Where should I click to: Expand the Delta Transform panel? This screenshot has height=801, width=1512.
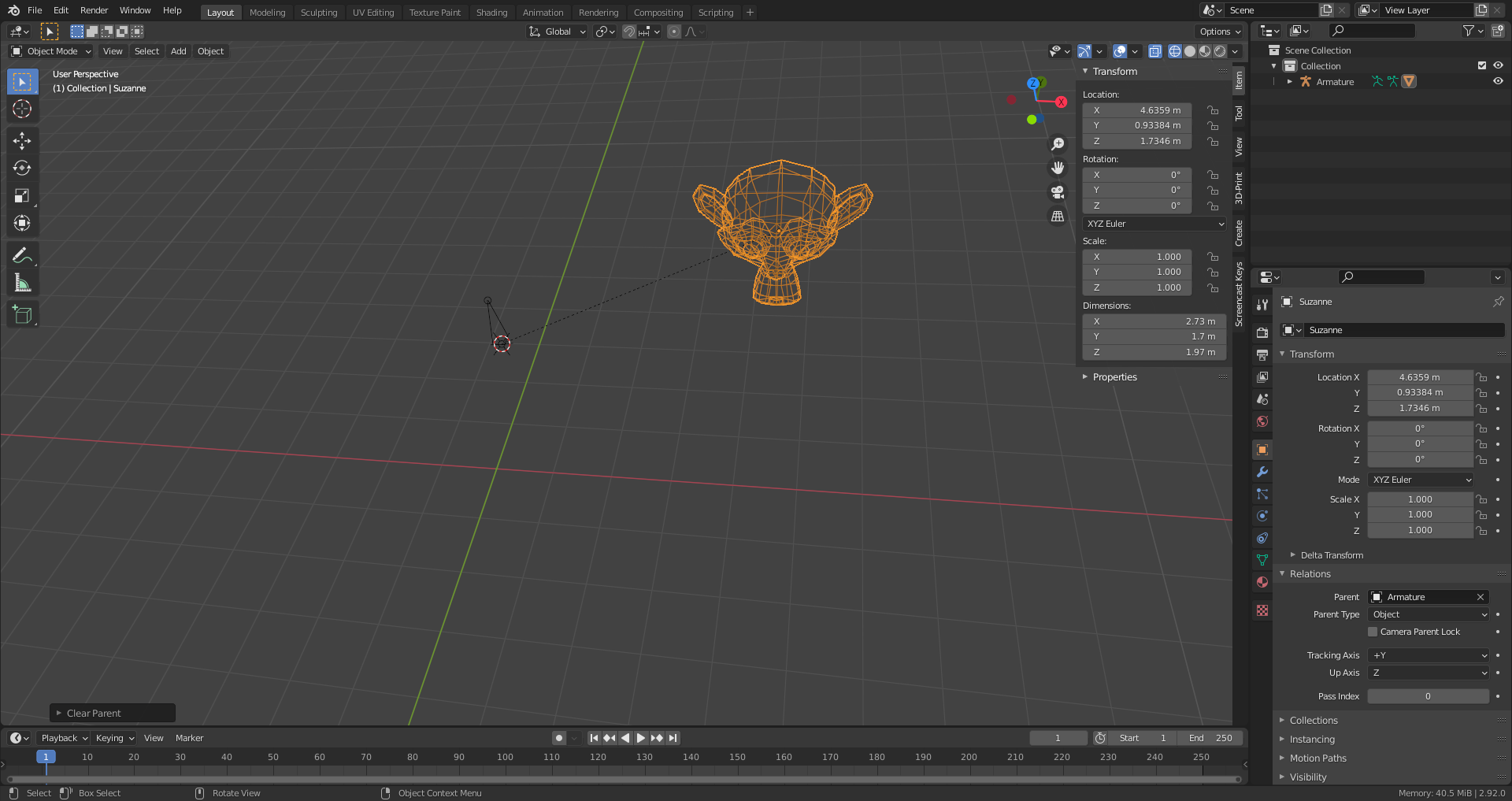click(x=1332, y=555)
